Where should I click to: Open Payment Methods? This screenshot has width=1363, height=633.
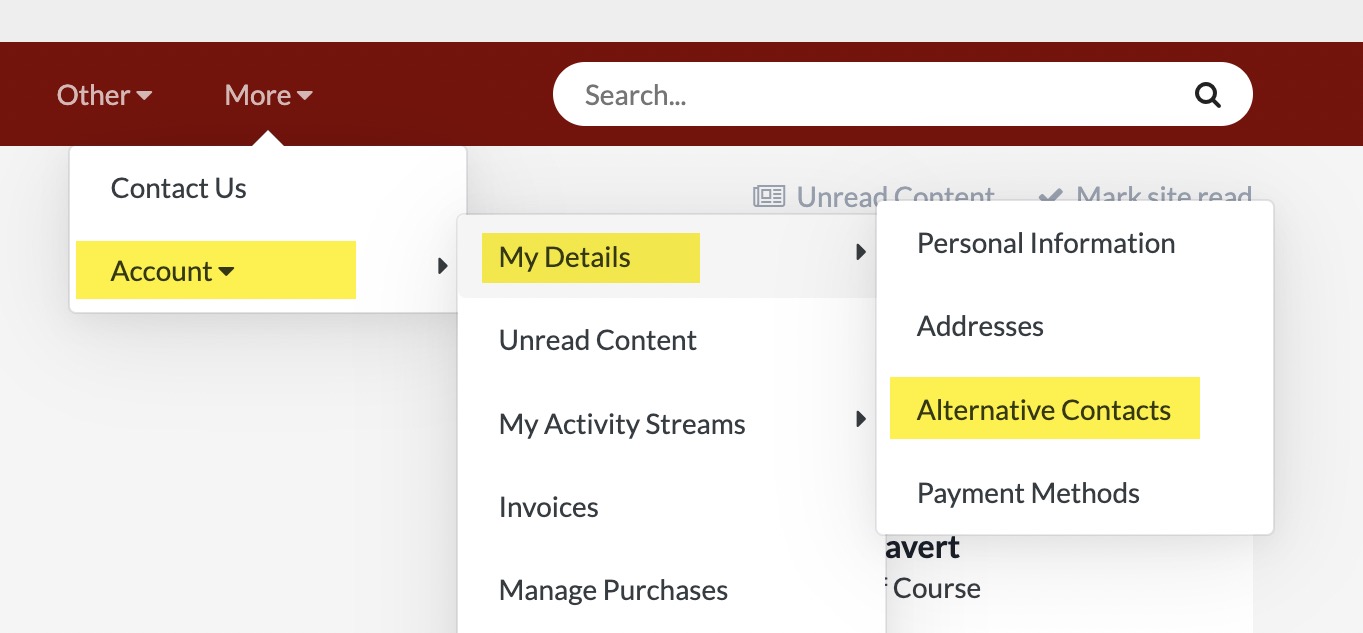pos(1028,493)
